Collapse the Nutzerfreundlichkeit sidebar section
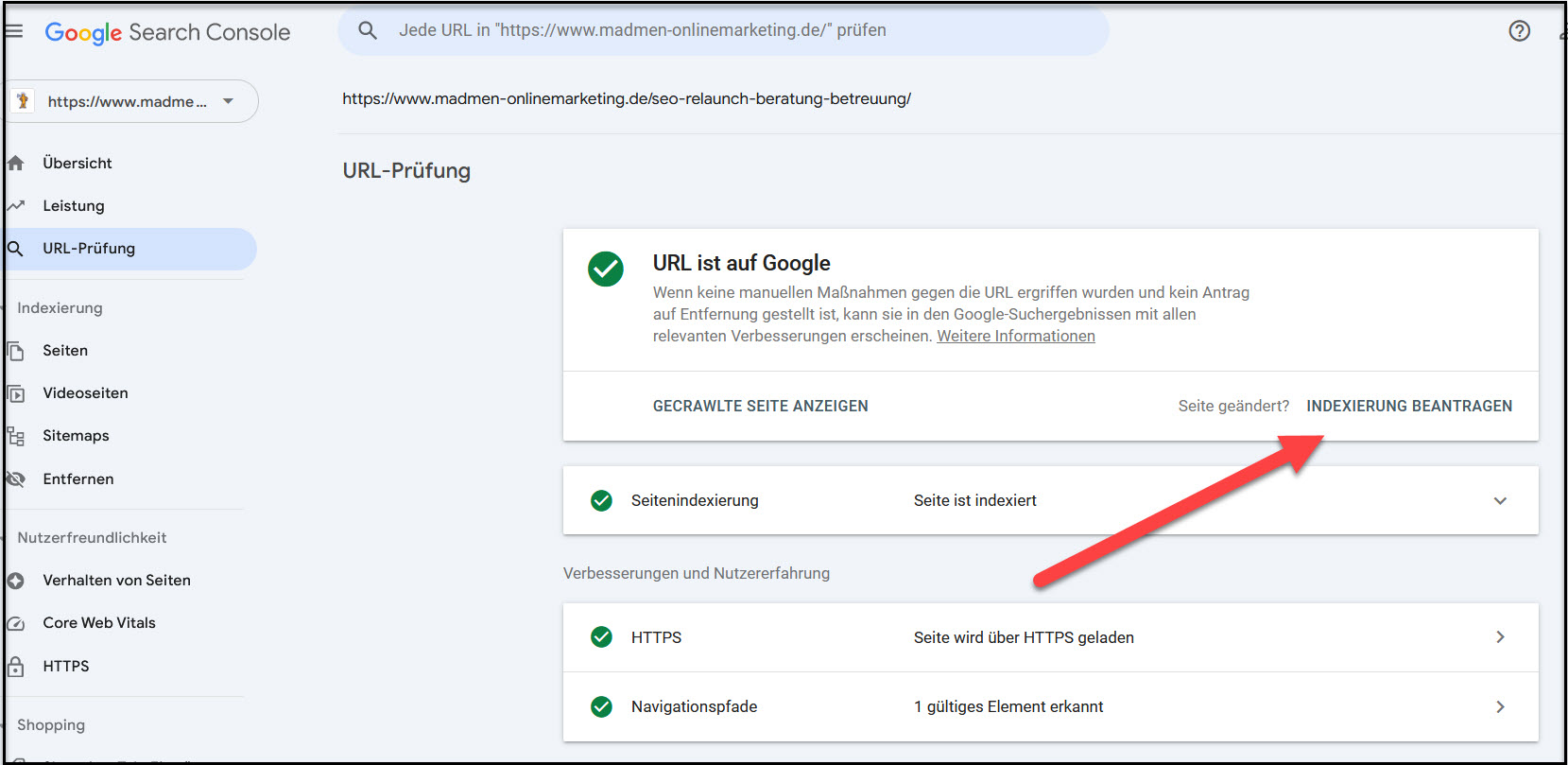This screenshot has width=1568, height=765. click(92, 538)
